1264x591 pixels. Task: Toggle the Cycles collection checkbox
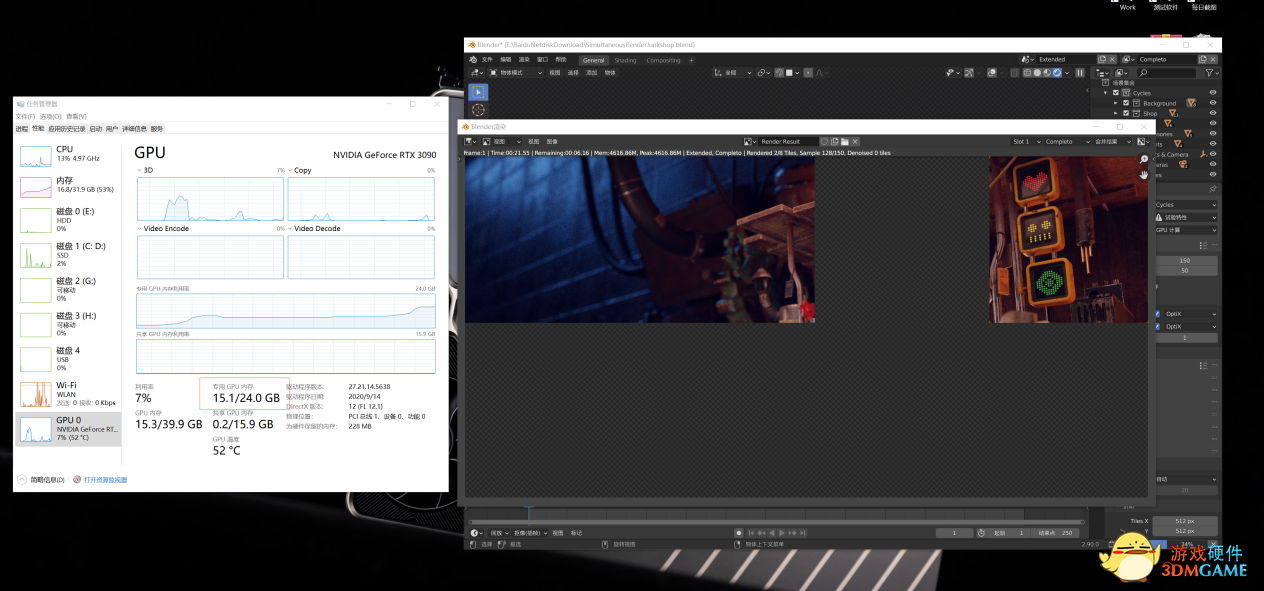pos(1116,92)
